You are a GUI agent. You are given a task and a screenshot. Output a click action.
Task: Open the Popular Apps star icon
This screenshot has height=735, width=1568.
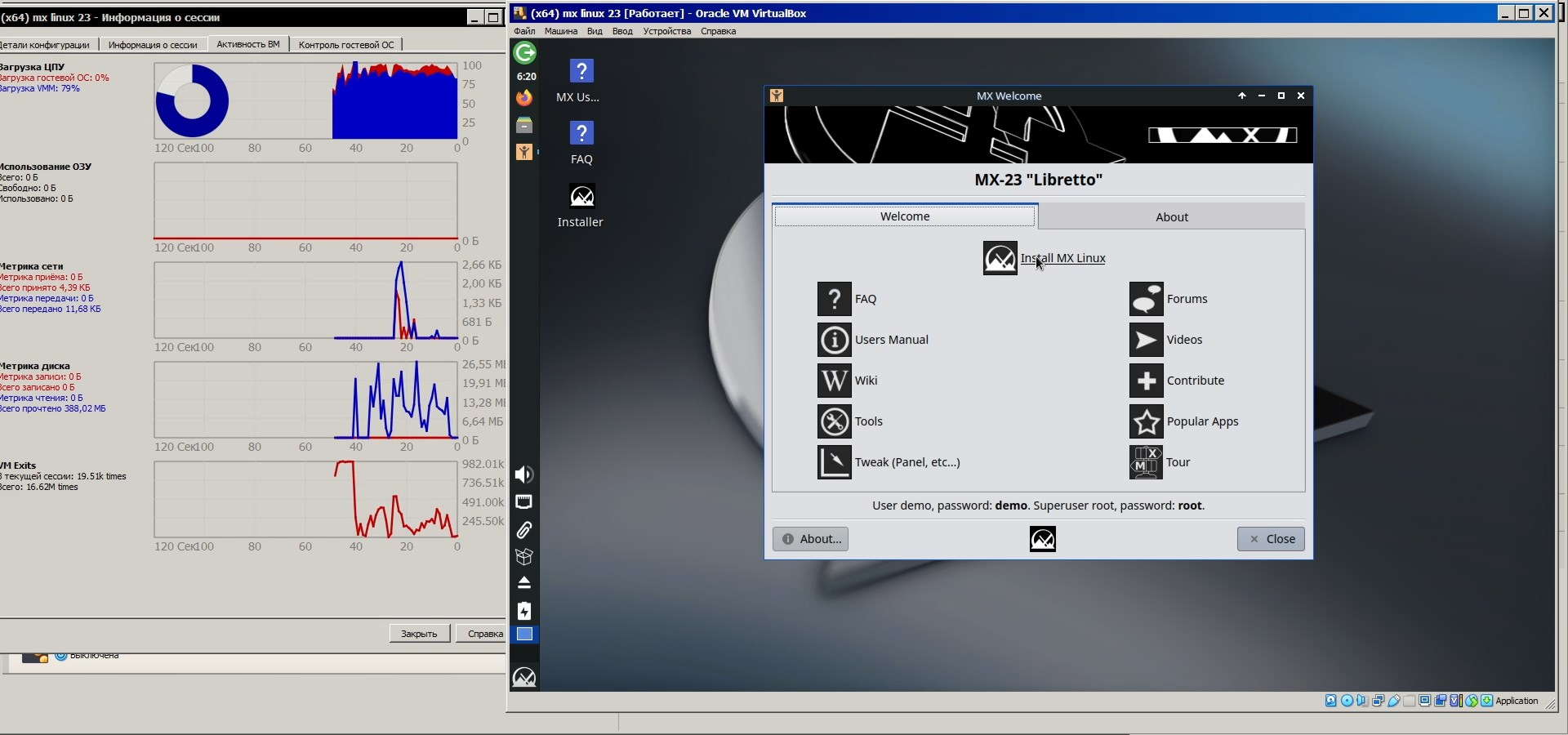[1146, 421]
